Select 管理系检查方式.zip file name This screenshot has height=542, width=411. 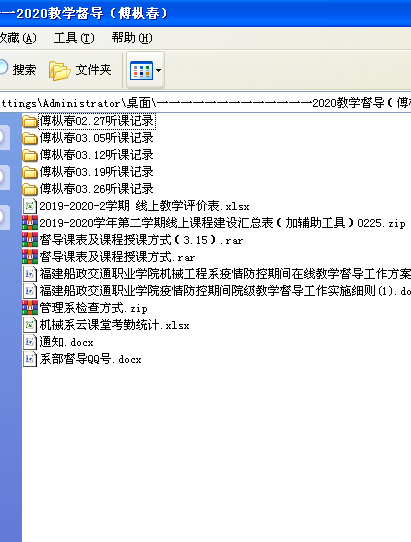[x=93, y=308]
